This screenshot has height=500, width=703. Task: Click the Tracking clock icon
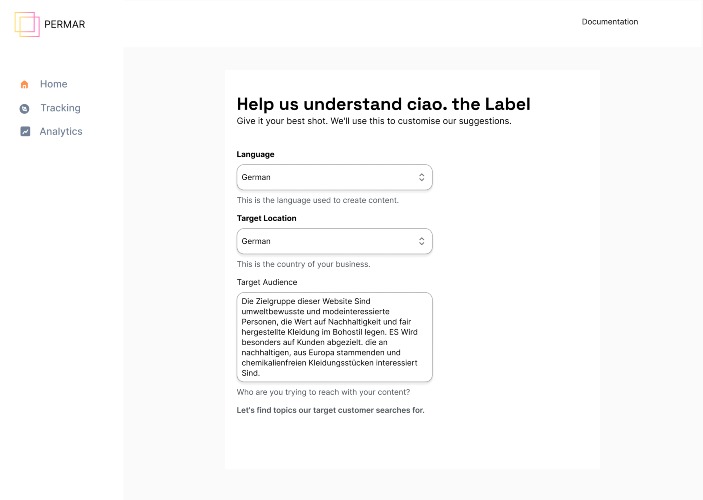[x=25, y=109]
